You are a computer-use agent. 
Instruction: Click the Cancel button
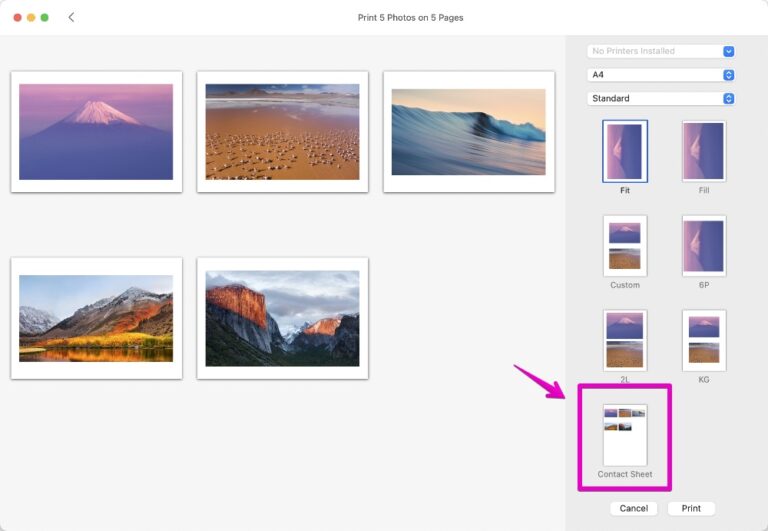coord(633,508)
